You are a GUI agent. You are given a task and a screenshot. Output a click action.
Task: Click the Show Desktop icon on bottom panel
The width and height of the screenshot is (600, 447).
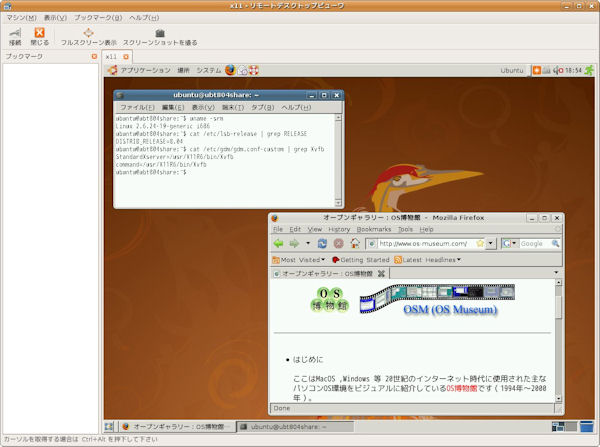(109, 426)
